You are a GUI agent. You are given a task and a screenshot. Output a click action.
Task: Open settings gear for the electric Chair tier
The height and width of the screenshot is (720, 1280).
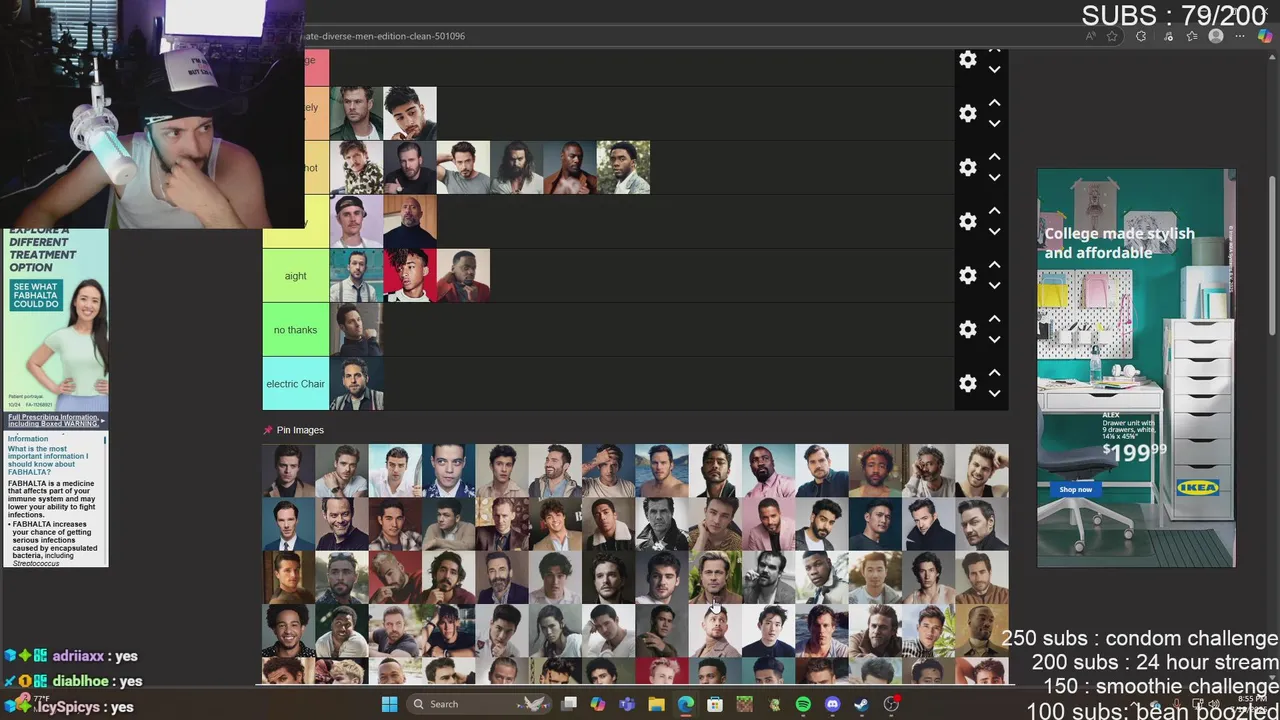click(967, 383)
